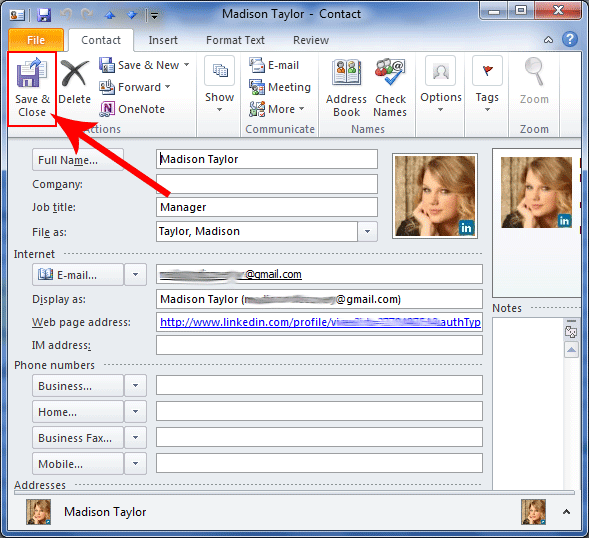Click the Business phone number field
589x538 pixels.
coord(319,385)
